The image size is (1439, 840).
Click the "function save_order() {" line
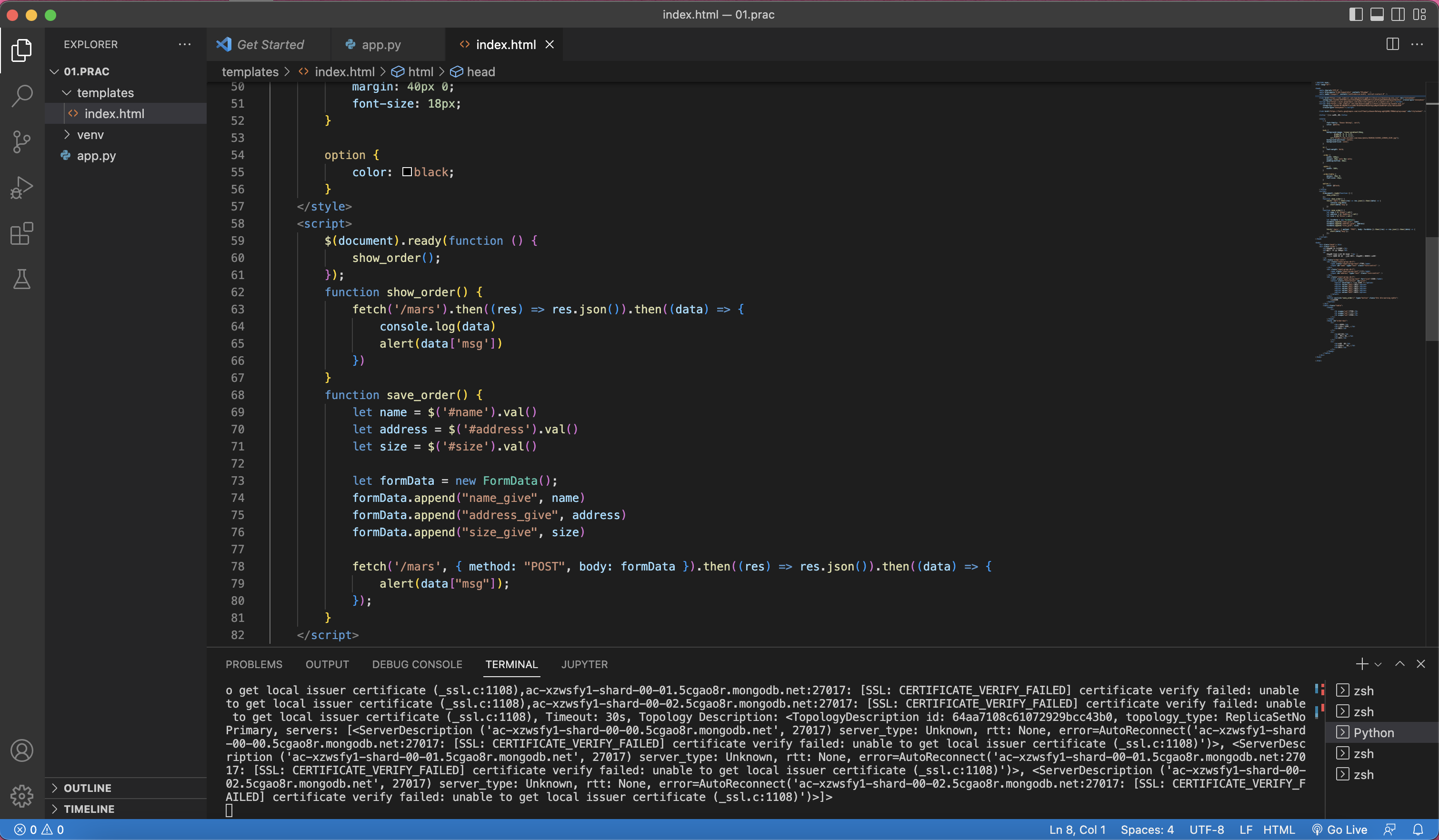[404, 395]
